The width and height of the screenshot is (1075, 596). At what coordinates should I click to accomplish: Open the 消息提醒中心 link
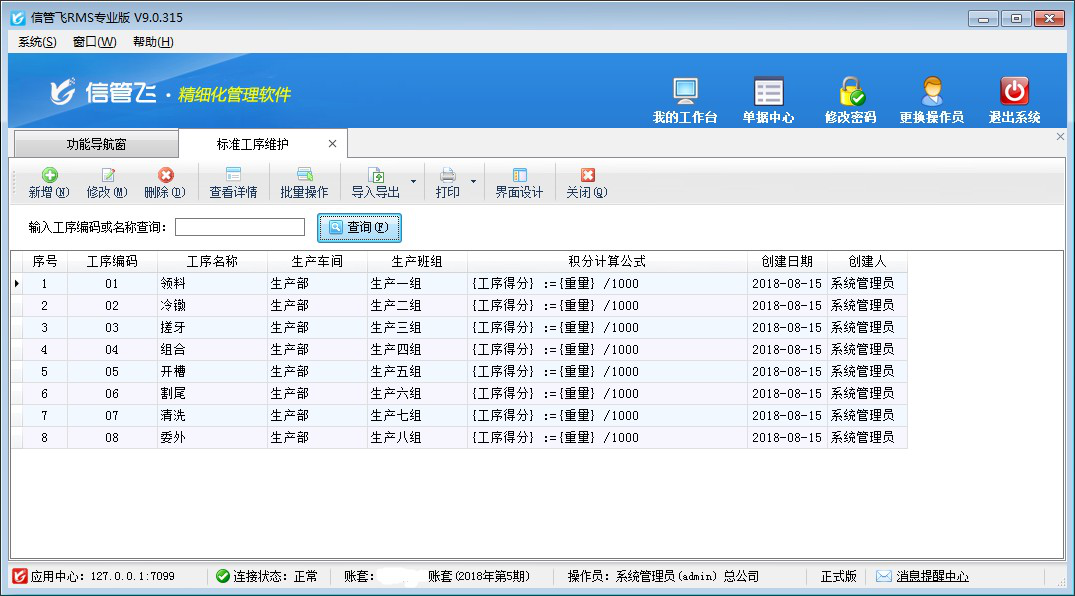coord(932,577)
